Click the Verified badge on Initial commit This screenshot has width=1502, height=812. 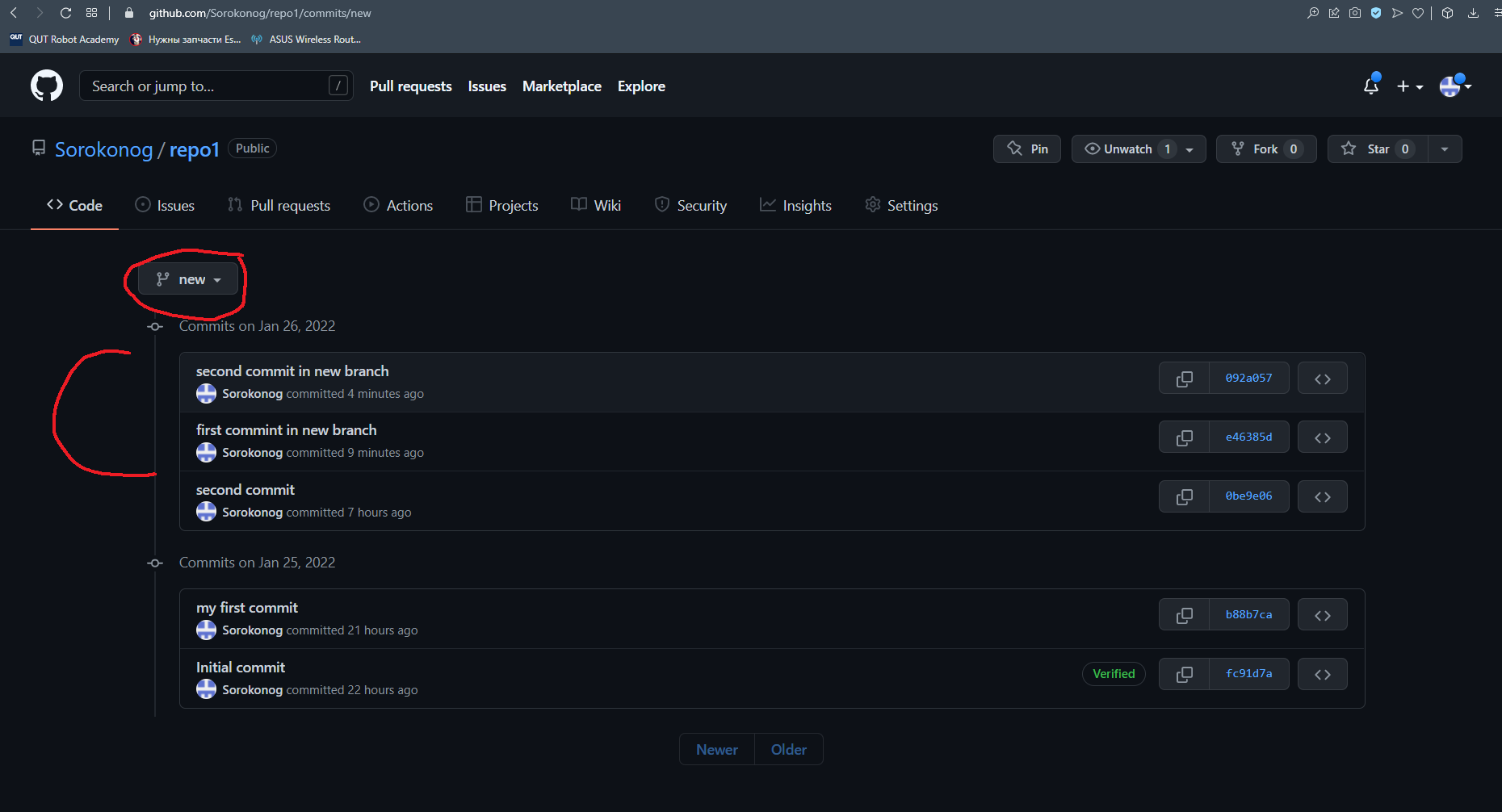pyautogui.click(x=1113, y=674)
